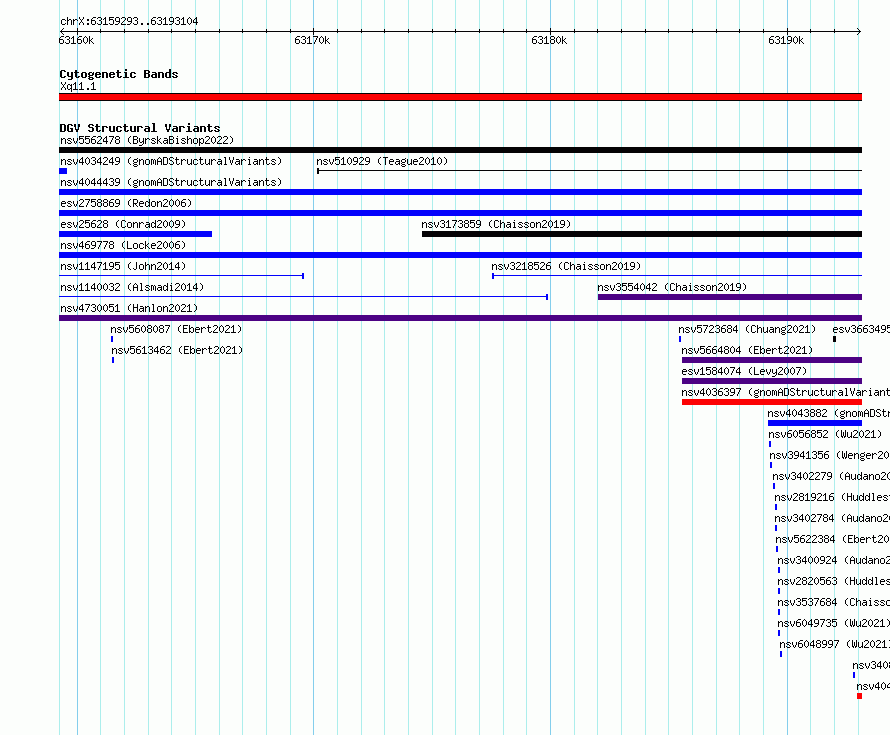Open variant nsv4043882 label
This screenshot has width=890, height=735.
pyautogui.click(x=829, y=413)
